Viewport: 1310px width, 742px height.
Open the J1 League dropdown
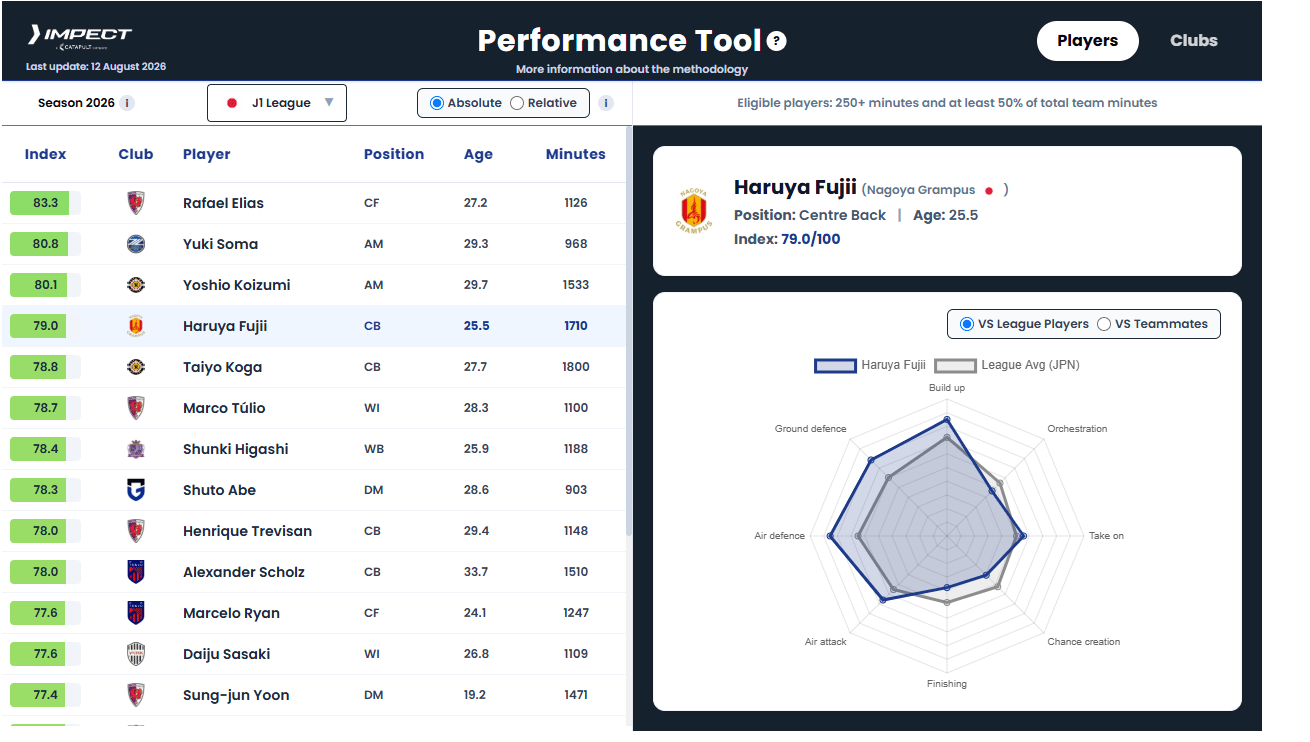(277, 103)
